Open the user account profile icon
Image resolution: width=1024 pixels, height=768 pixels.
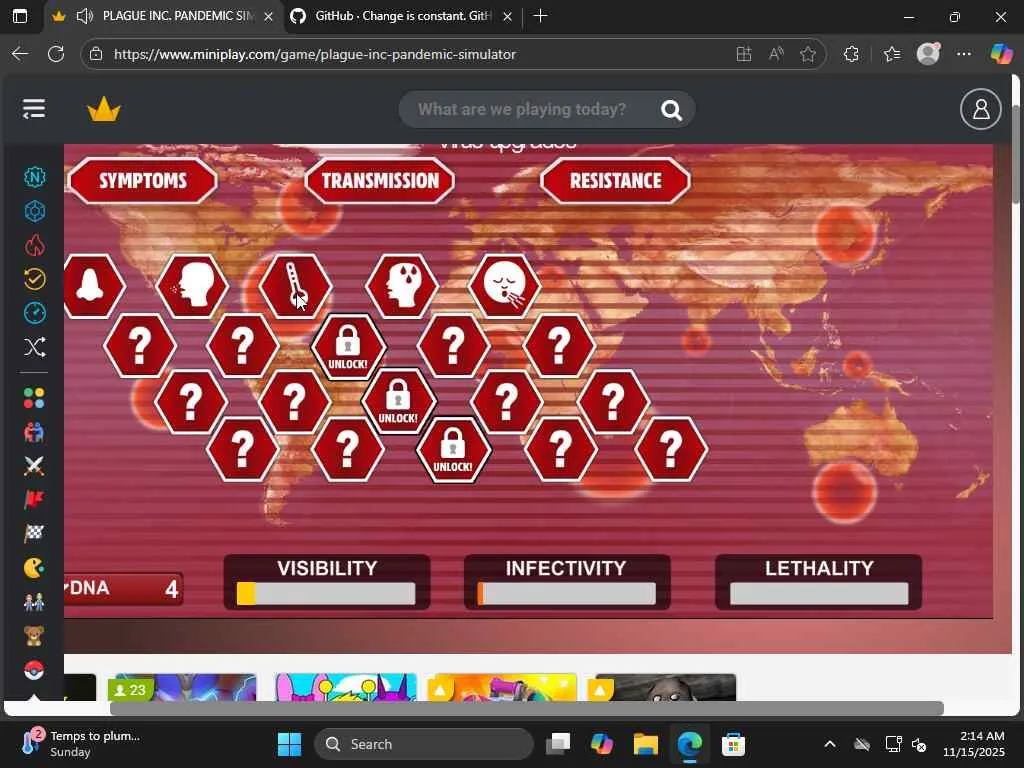tap(980, 109)
